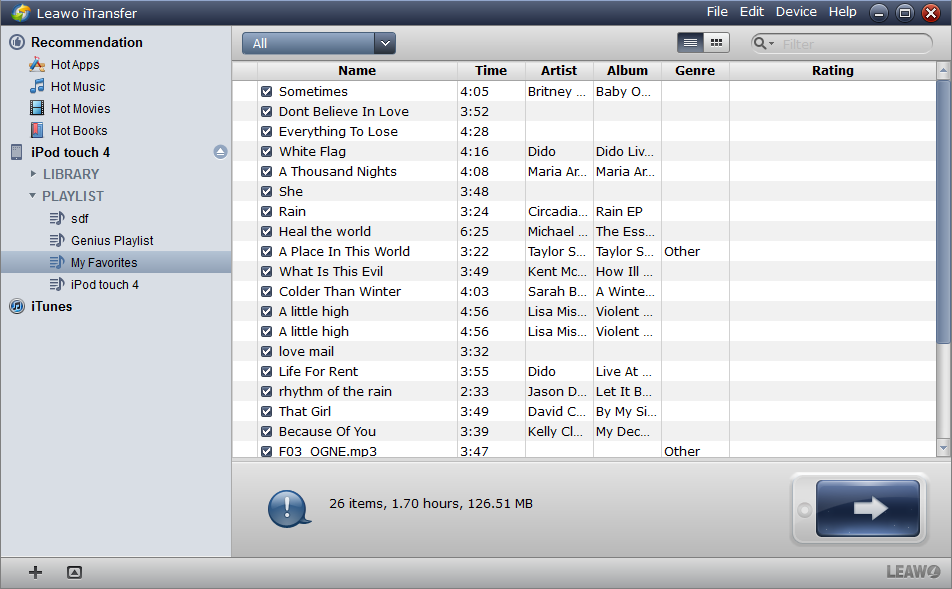This screenshot has width=952, height=589.
Task: Maximize the Leawo iTransfer window
Action: [x=905, y=13]
